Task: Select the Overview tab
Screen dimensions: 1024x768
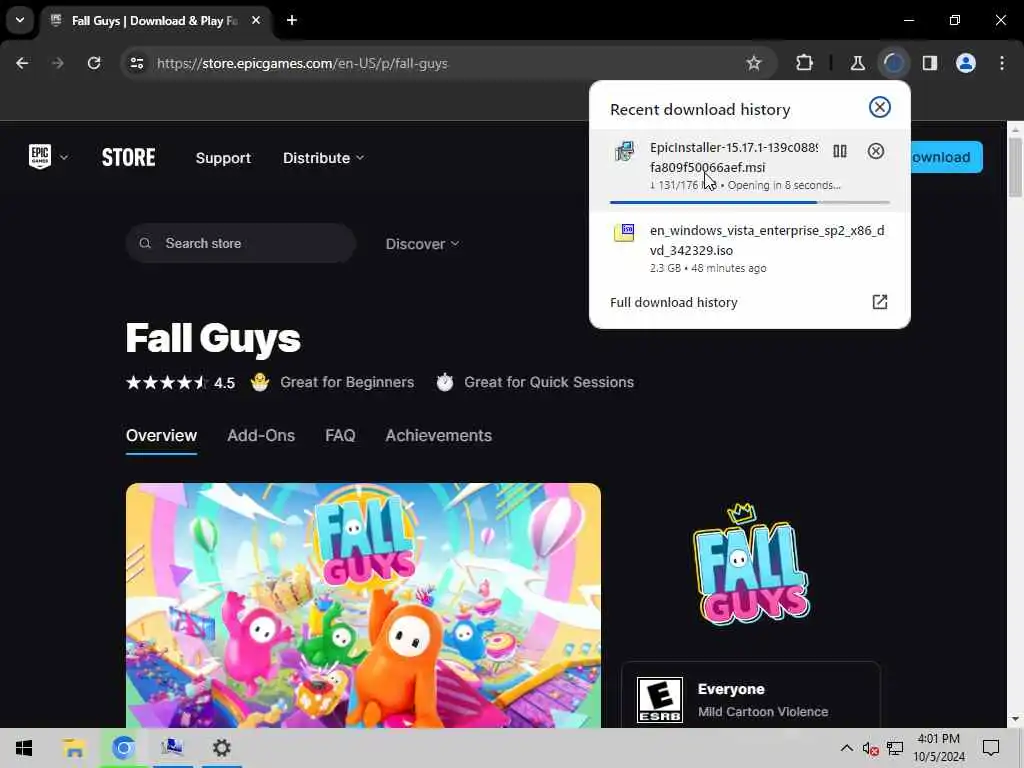Action: click(x=161, y=436)
